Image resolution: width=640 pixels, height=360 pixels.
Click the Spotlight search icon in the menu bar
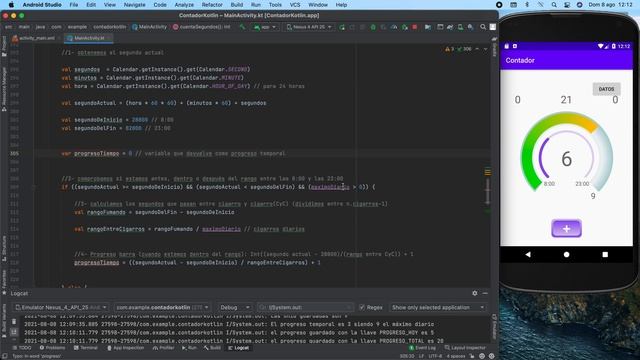click(x=554, y=5)
